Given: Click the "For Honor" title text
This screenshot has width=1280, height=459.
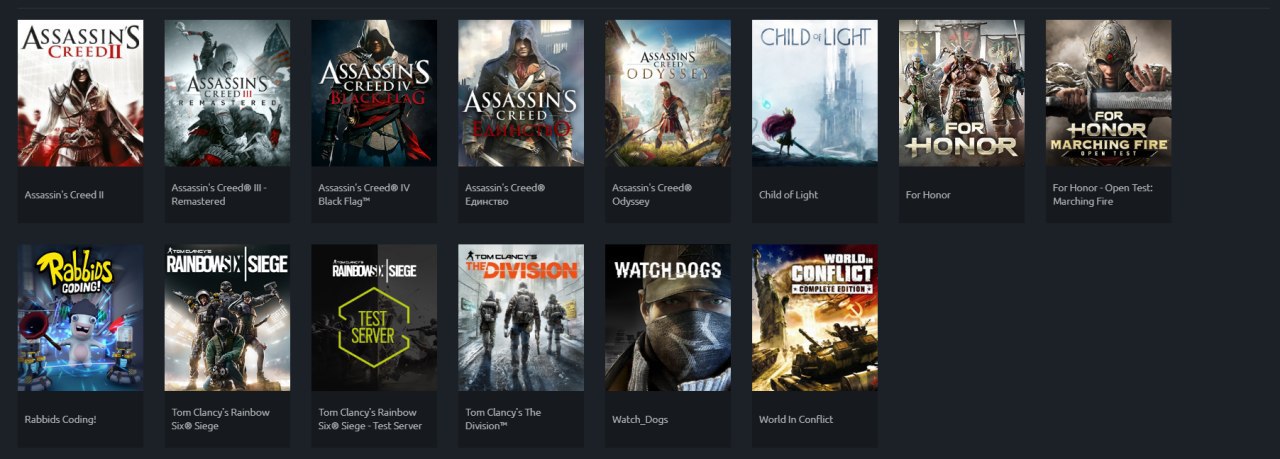Looking at the screenshot, I should pyautogui.click(x=928, y=195).
